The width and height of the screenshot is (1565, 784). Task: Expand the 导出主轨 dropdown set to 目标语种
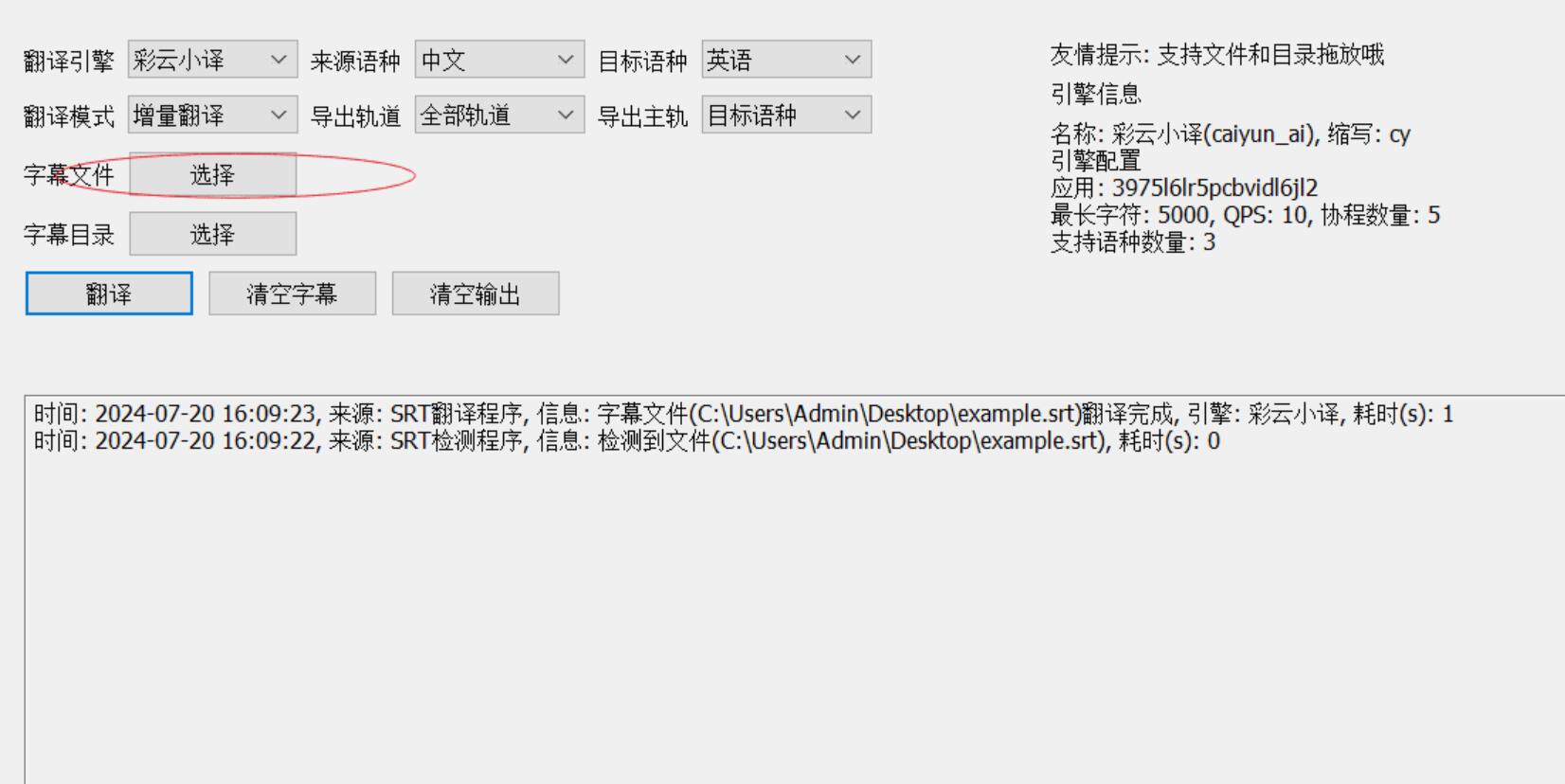click(786, 115)
